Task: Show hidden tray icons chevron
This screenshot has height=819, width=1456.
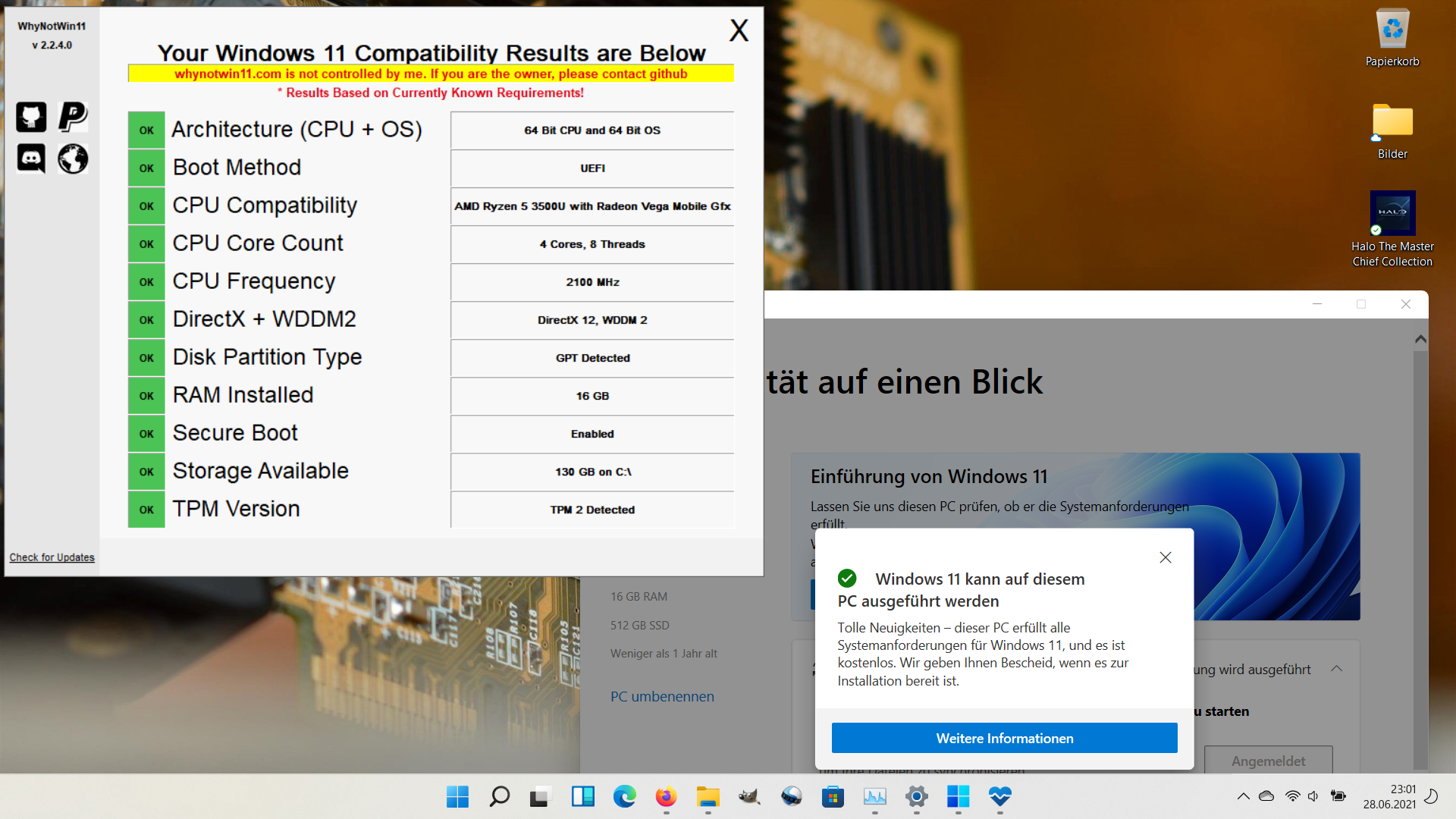Action: 1243,796
